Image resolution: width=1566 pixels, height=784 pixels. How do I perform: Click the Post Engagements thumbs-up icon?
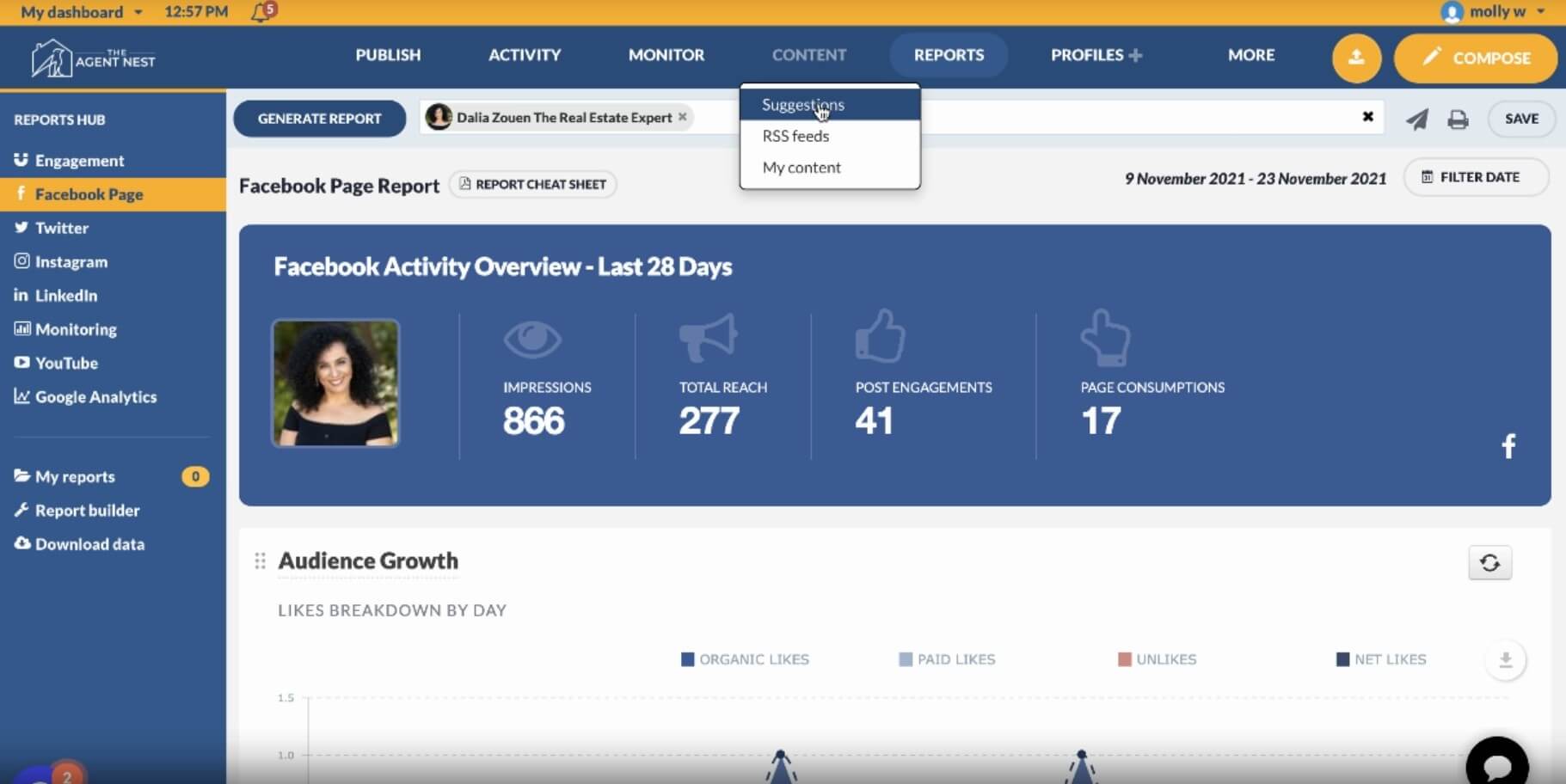tap(880, 335)
